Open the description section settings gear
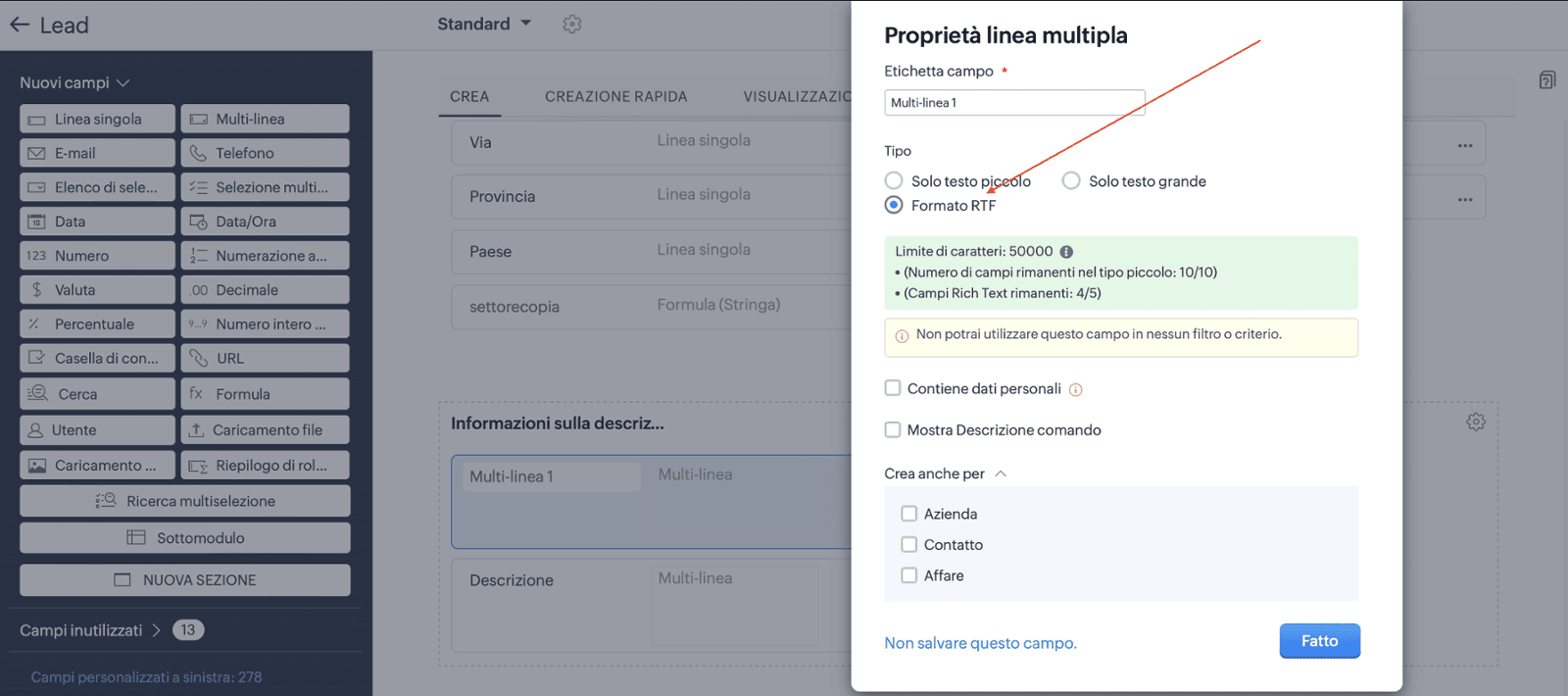 coord(1476,422)
